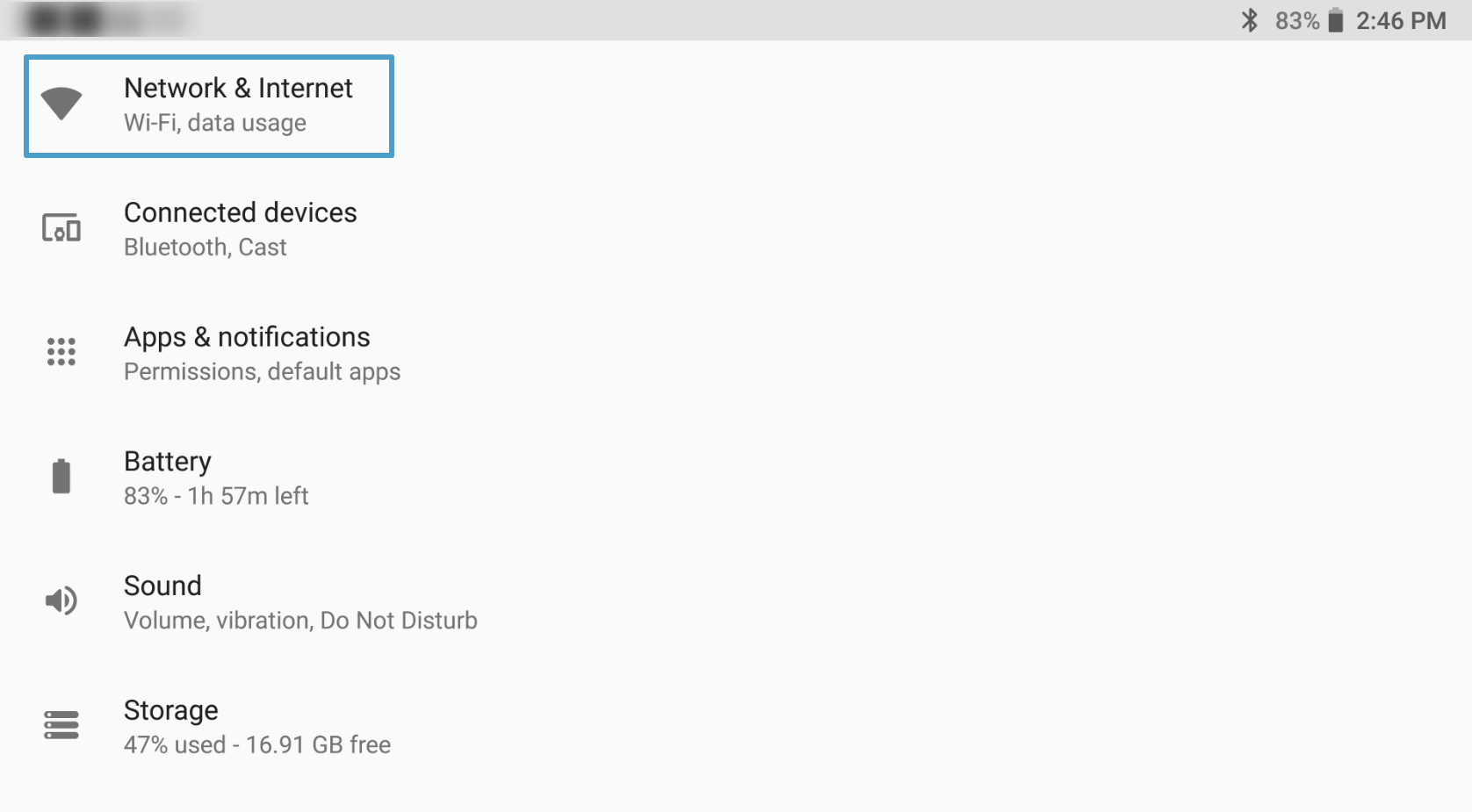The image size is (1472, 812).
Task: Open the Battery settings title
Action: click(x=168, y=462)
